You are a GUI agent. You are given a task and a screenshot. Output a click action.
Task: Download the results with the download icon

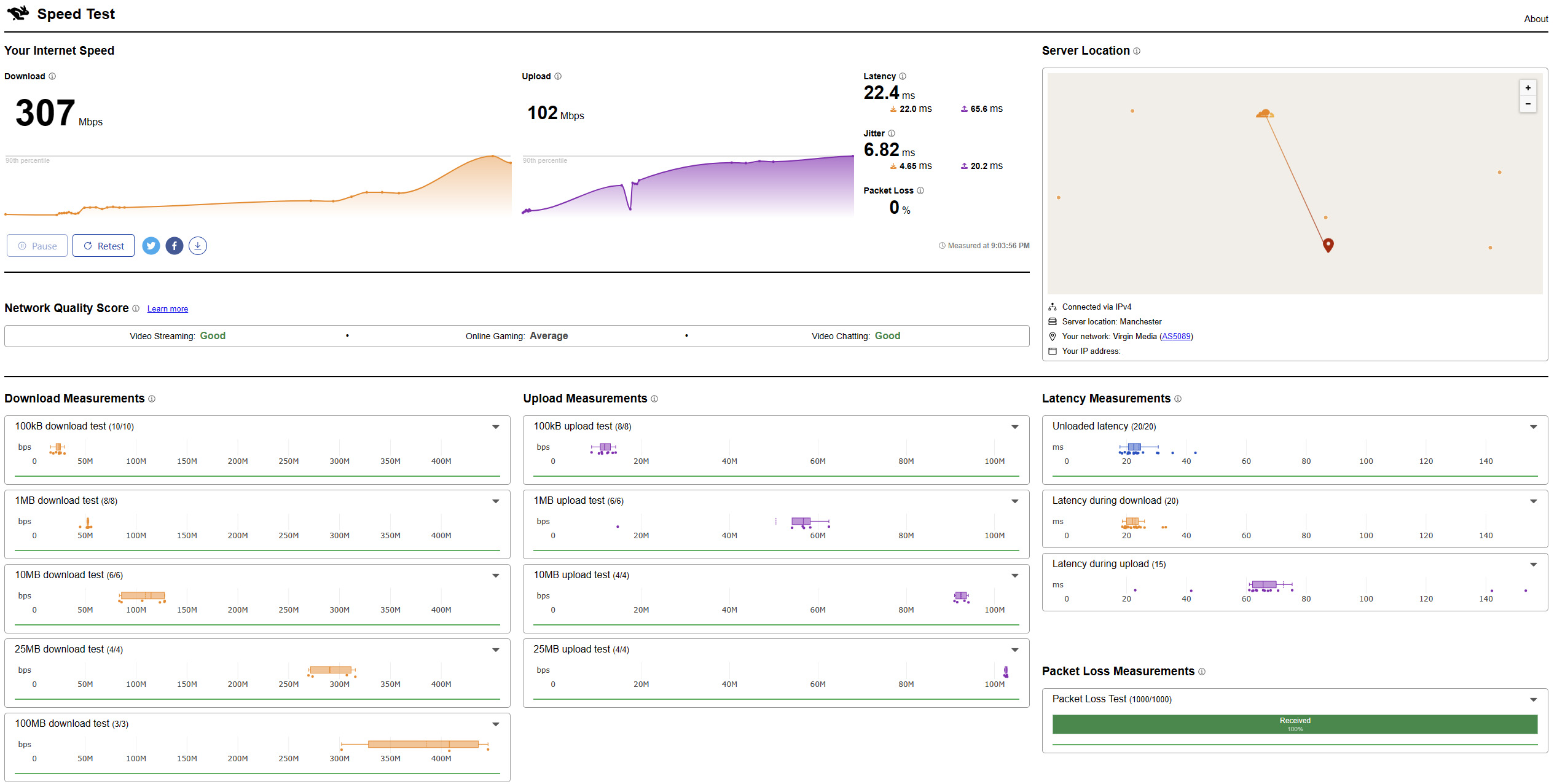198,246
